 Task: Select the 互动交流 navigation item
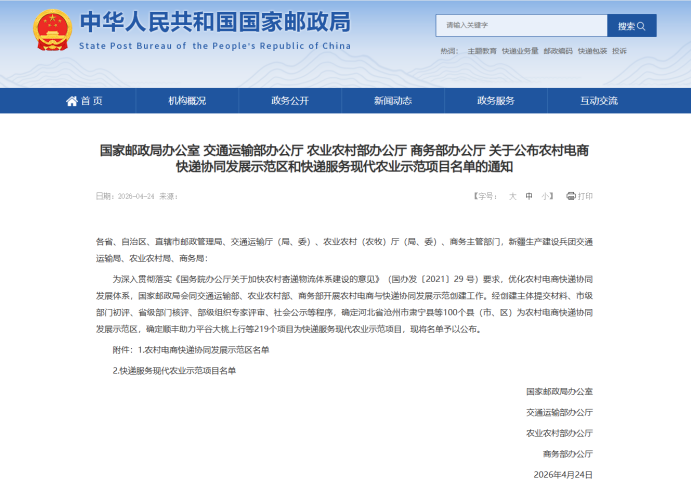click(x=599, y=101)
